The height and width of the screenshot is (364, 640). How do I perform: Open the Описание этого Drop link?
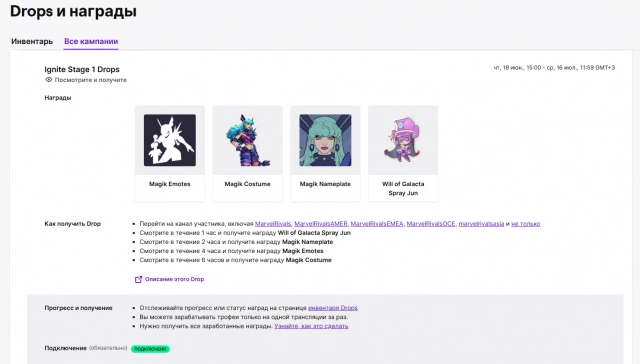click(174, 279)
